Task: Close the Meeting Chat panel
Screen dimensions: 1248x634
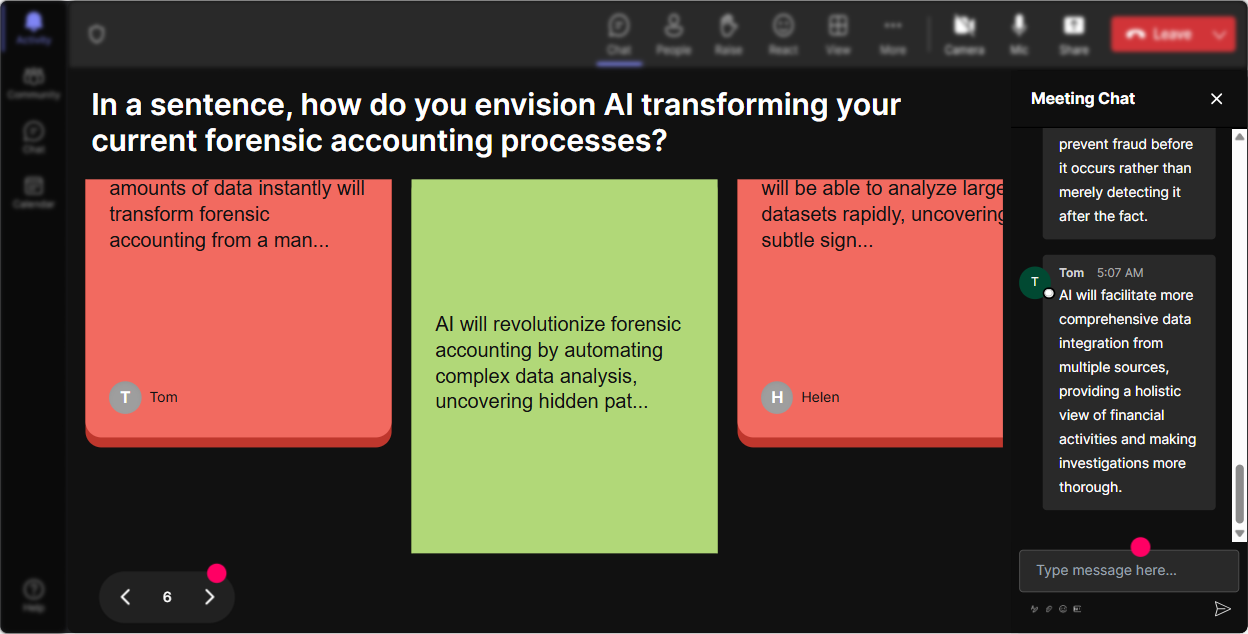Action: (1217, 98)
